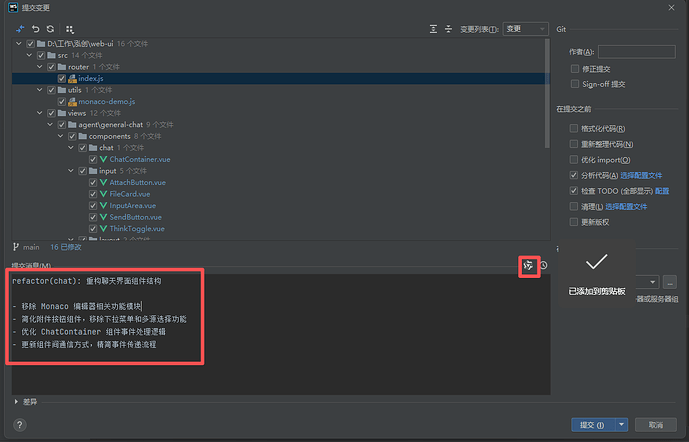Collapse the agent\general-chat folder node
This screenshot has height=442, width=689.
pyautogui.click(x=50, y=124)
